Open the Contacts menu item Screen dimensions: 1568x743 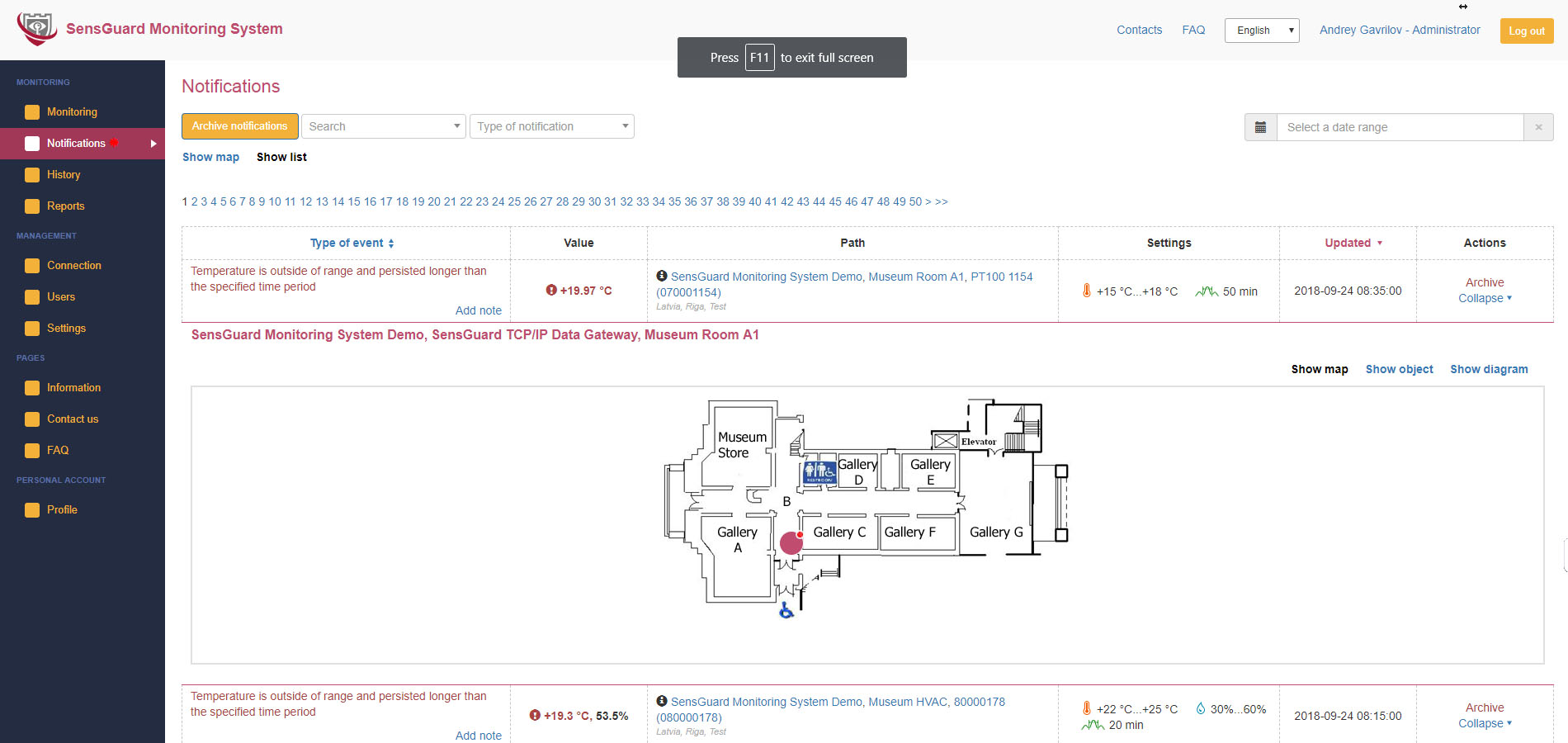[1139, 30]
